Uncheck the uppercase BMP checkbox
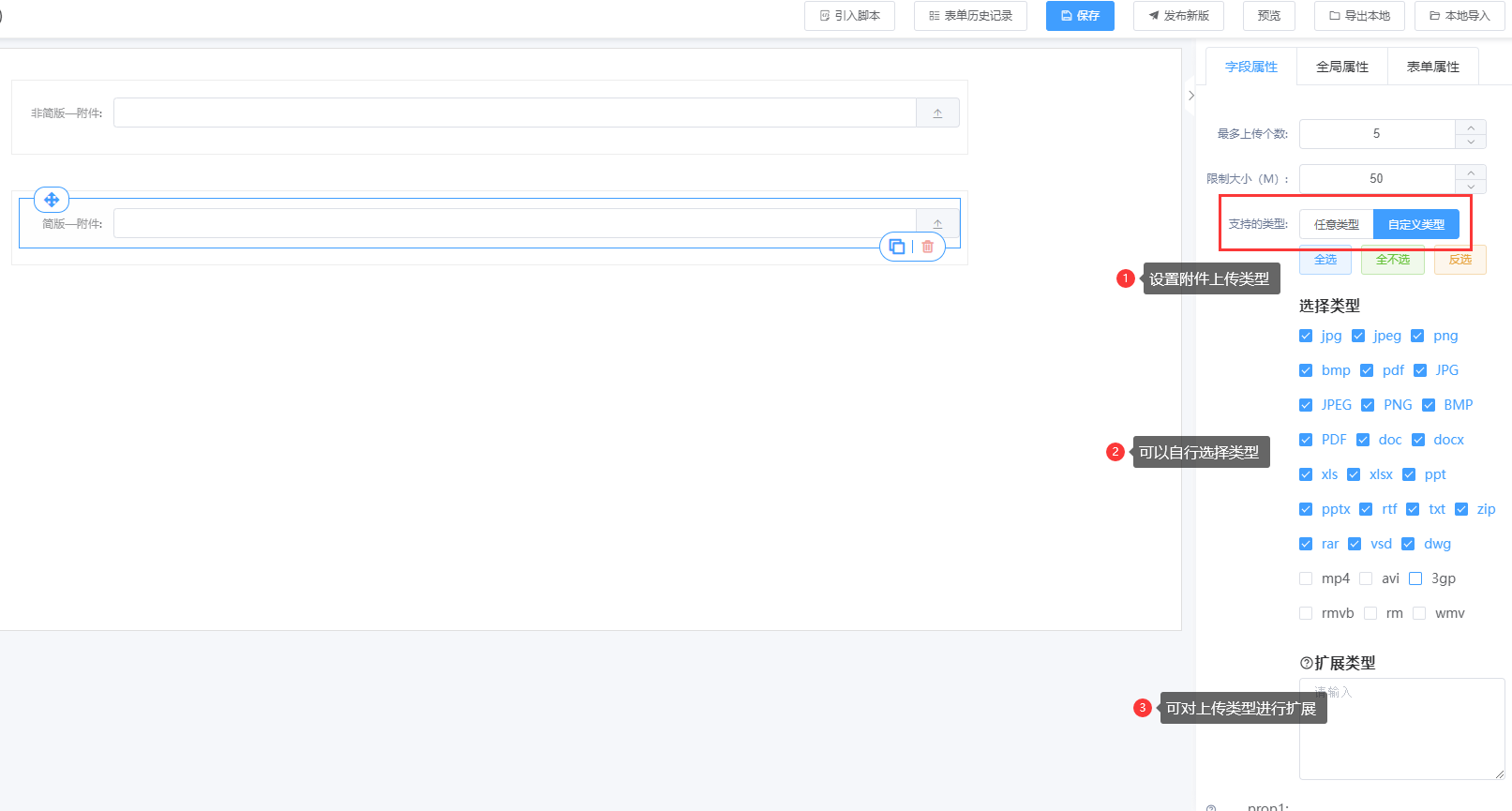 [x=1429, y=405]
